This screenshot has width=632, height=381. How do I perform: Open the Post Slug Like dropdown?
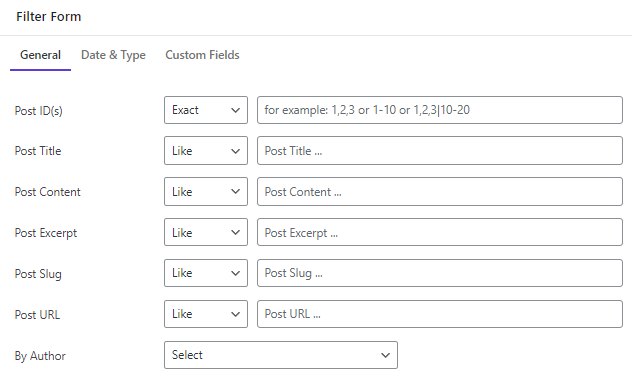click(x=206, y=273)
